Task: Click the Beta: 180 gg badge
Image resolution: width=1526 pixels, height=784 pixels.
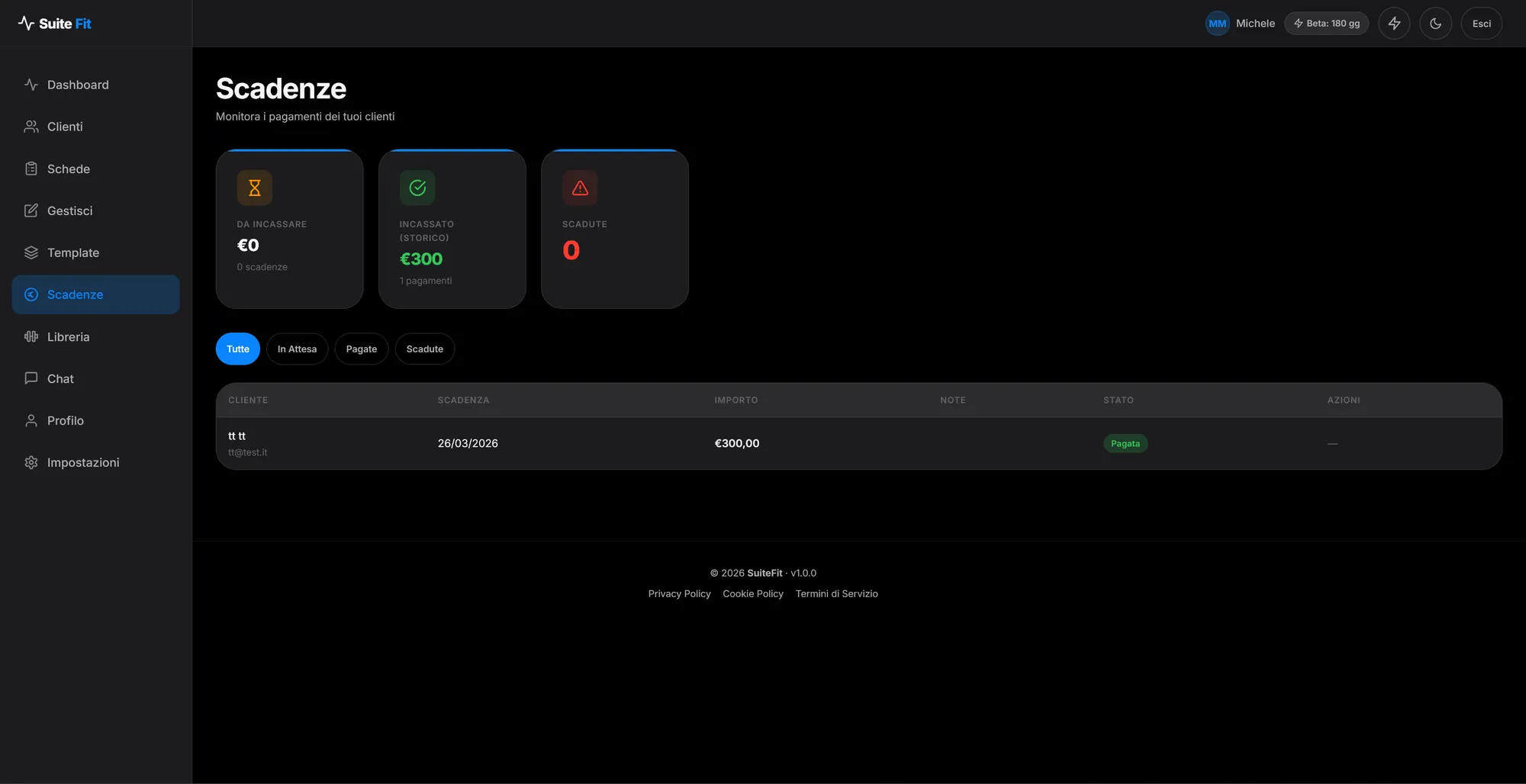Action: click(x=1327, y=24)
